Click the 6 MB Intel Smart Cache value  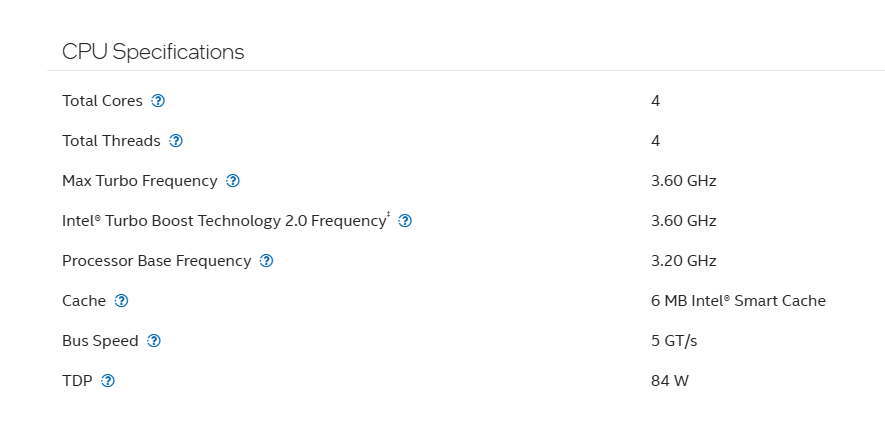738,301
